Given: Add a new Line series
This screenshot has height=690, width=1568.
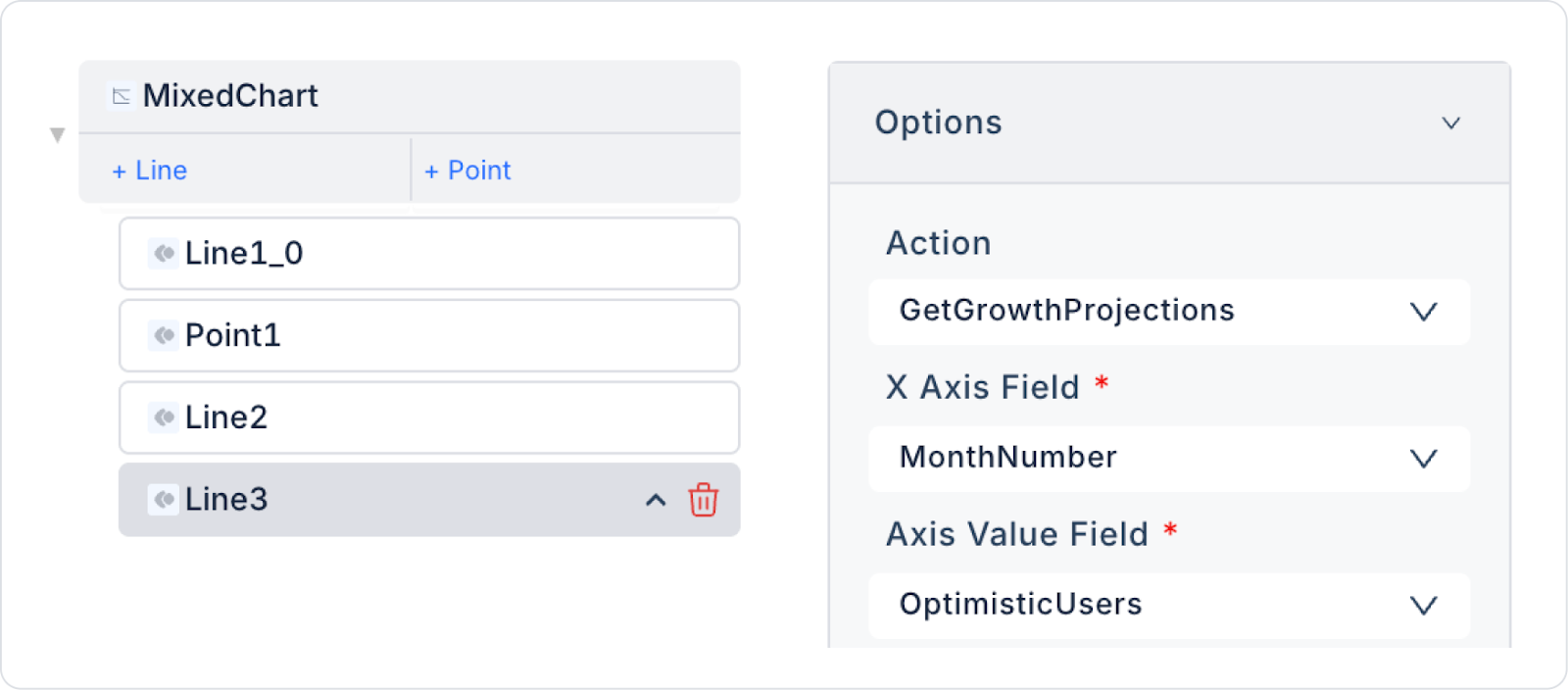Looking at the screenshot, I should pos(150,171).
